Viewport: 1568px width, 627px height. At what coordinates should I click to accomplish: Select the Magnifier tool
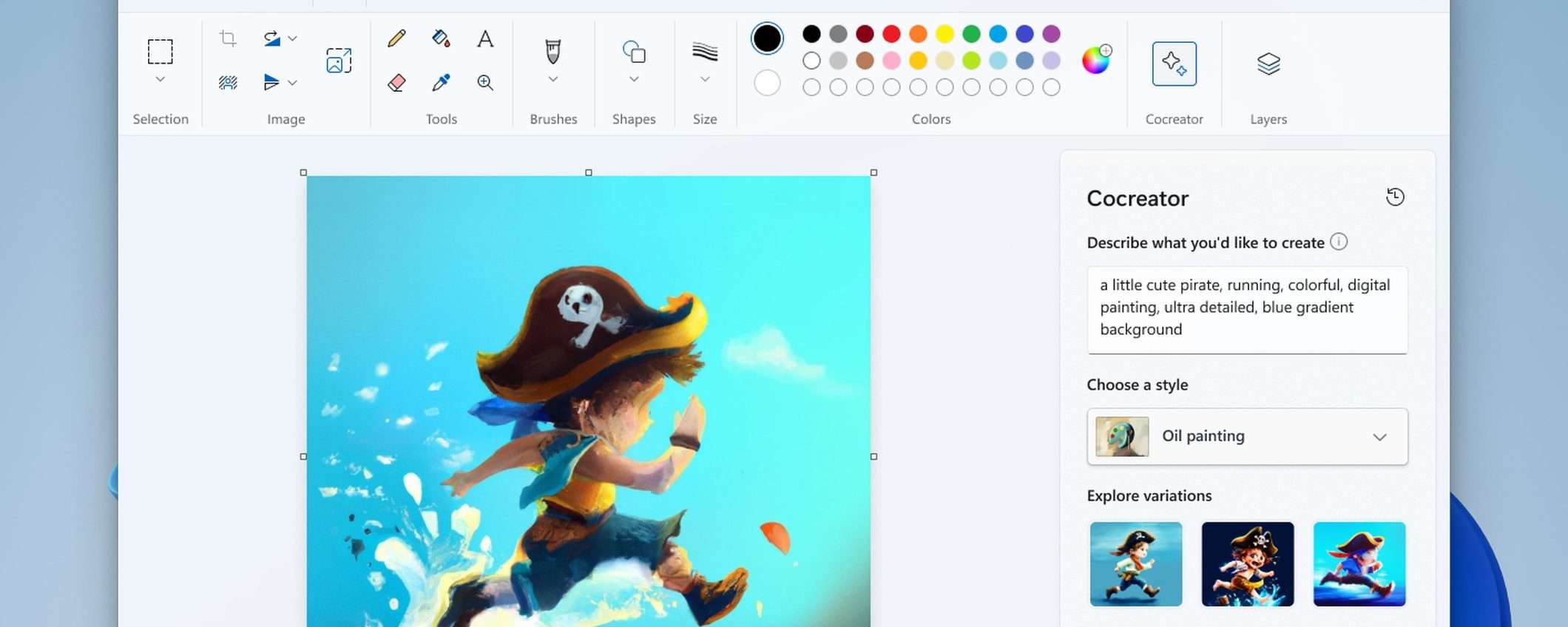pyautogui.click(x=485, y=82)
